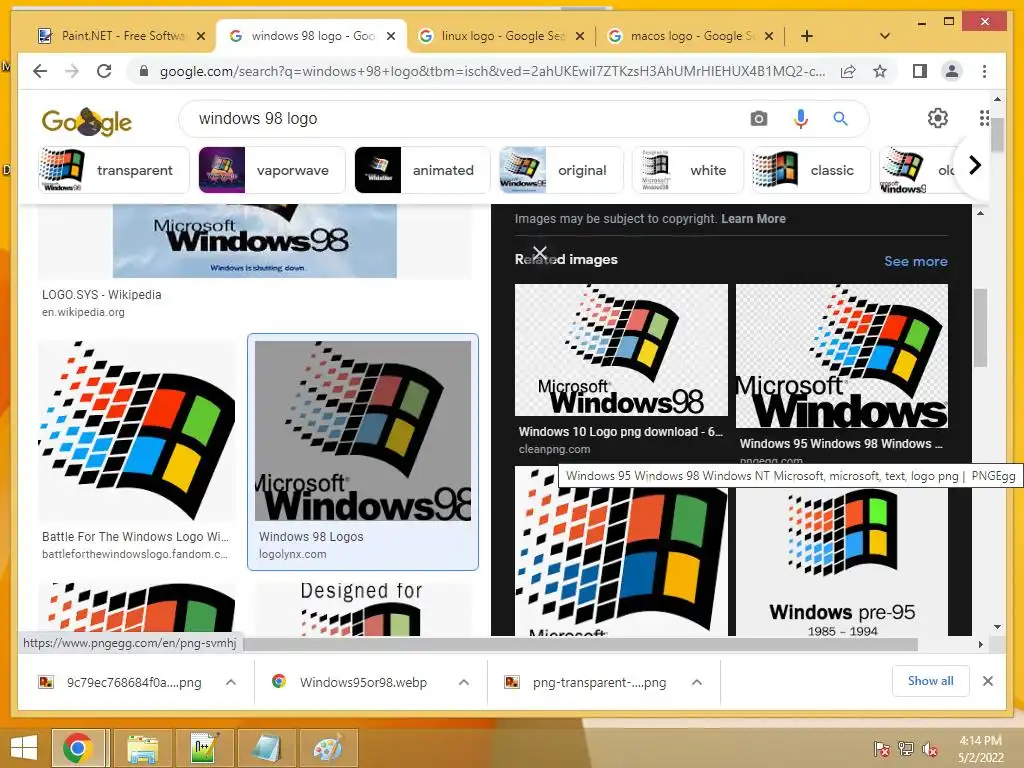Screen dimensions: 1024x768
Task: Select the classic filter chip
Action: 811,170
